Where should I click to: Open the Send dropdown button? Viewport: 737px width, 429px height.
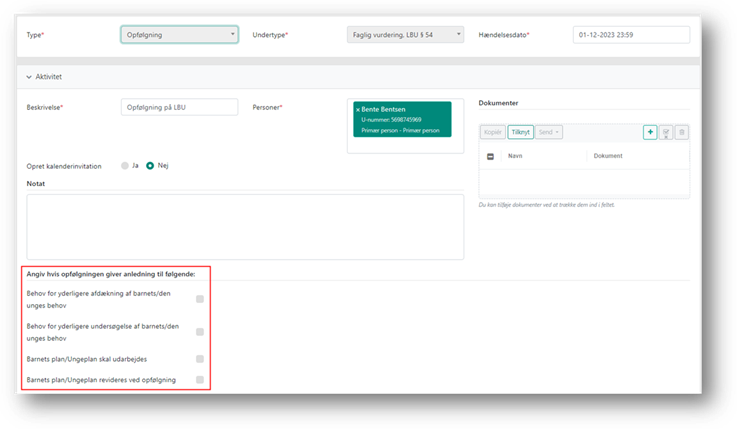point(550,132)
